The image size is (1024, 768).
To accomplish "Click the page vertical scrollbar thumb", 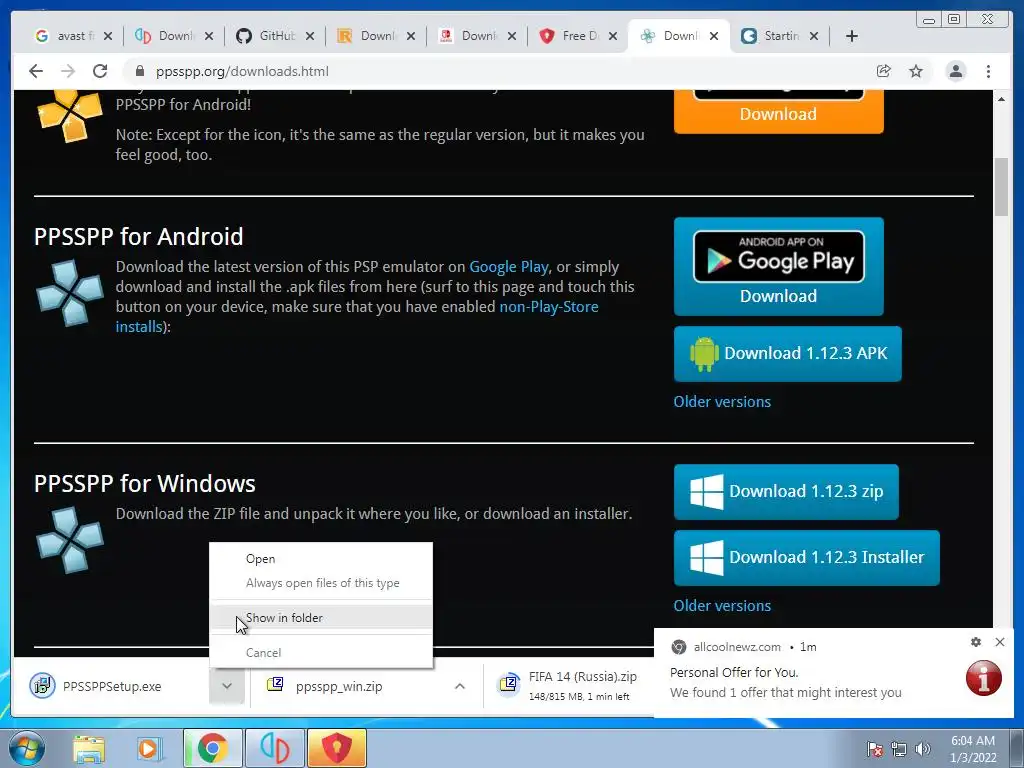I will (x=1002, y=187).
